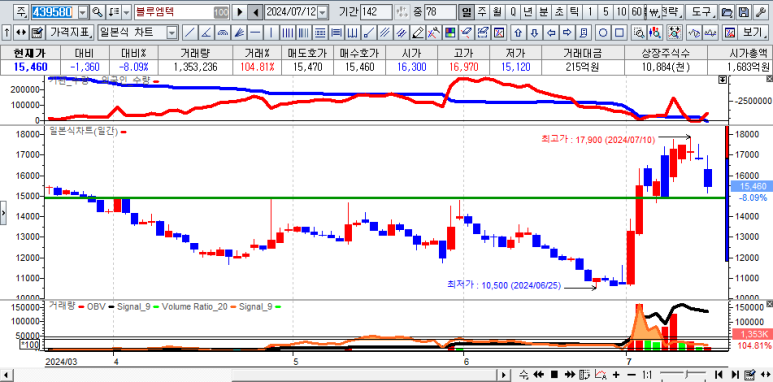Screen dimensions: 773x382
Task: Switch chart period to weekly (주)
Action: point(482,12)
